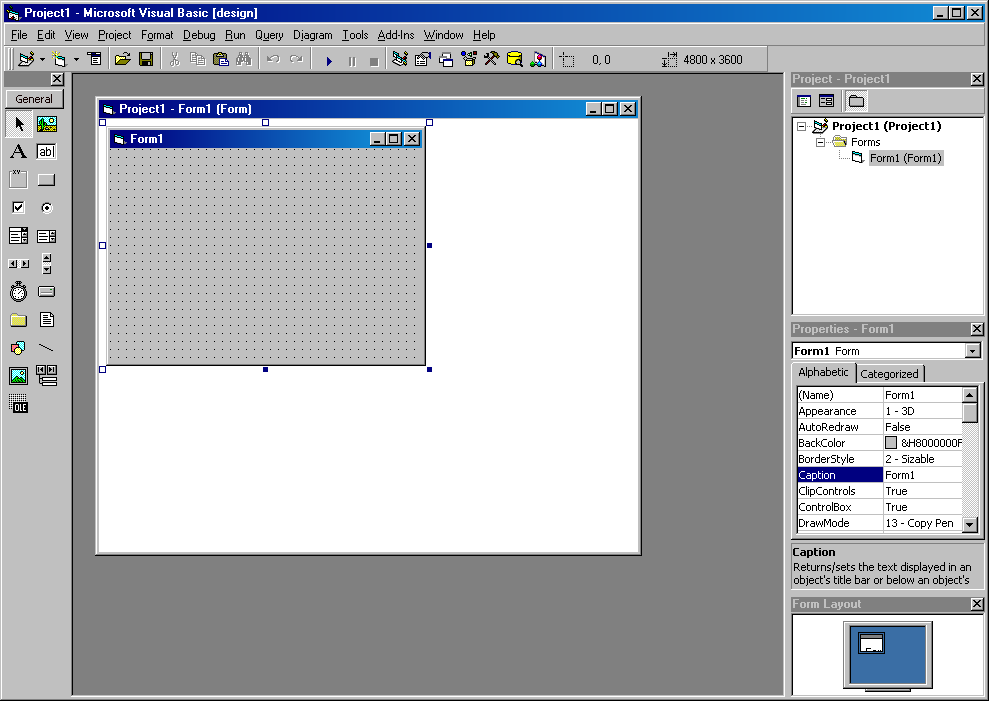Click the Add Standard EXE Project toolbar icon
The width and height of the screenshot is (989, 701).
(x=26, y=59)
